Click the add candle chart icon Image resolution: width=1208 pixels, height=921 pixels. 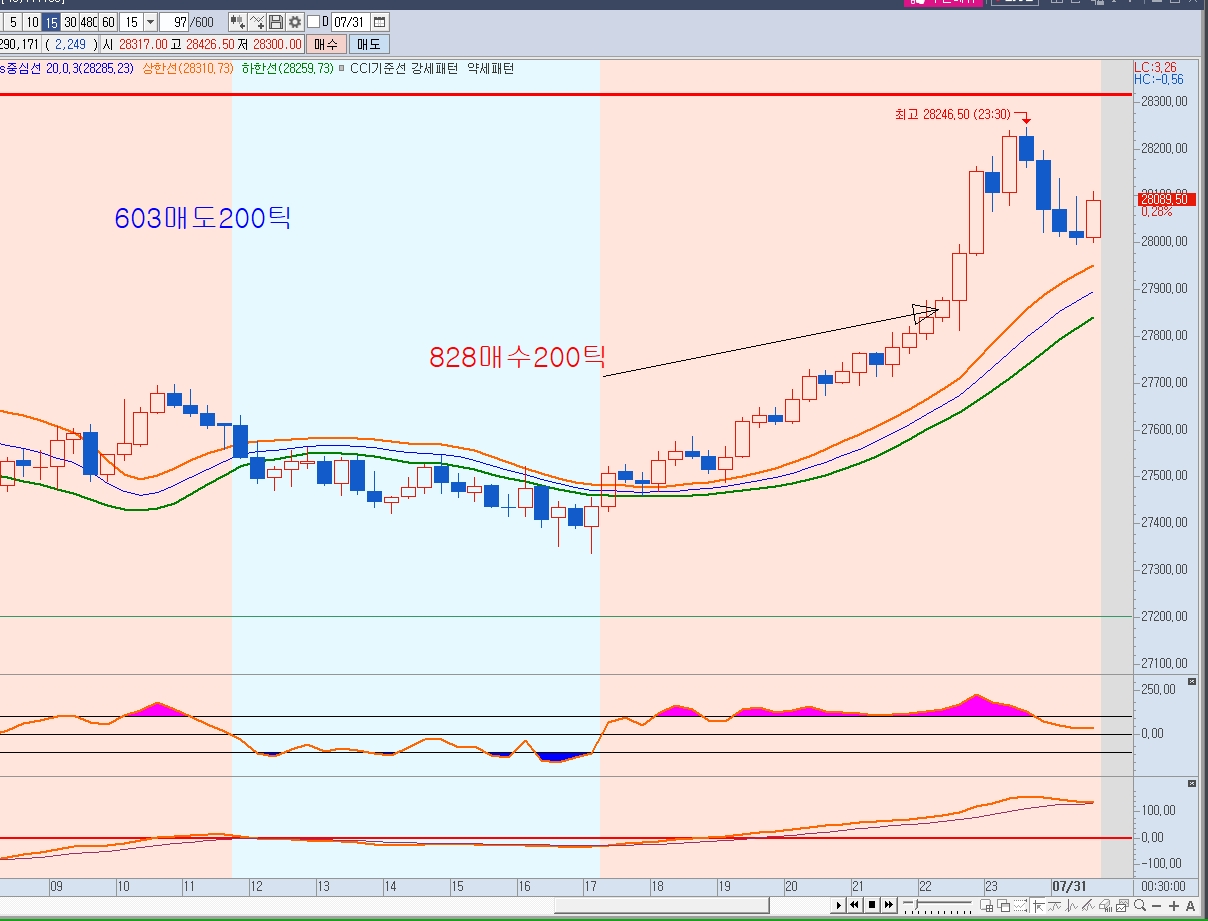click(x=238, y=21)
